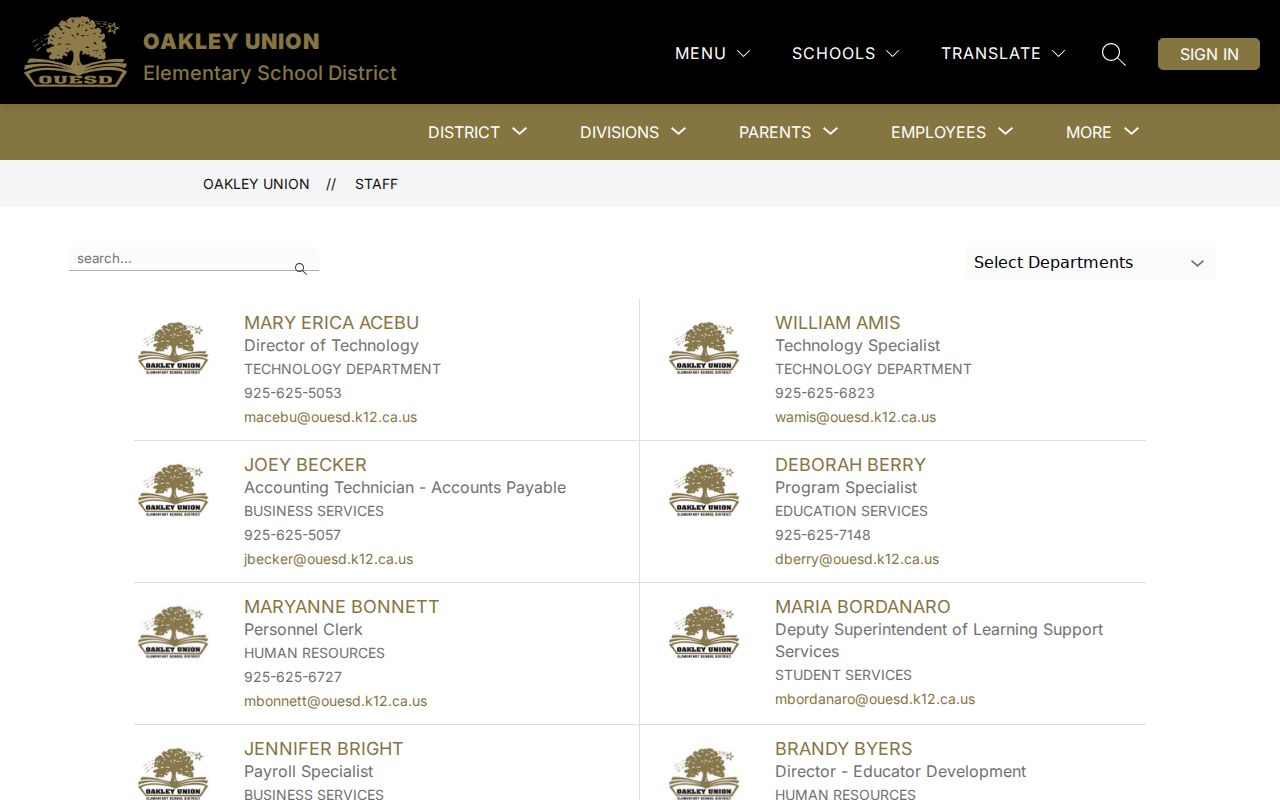
Task: Open JENNIFER BRIGHT's profile
Action: coord(323,749)
